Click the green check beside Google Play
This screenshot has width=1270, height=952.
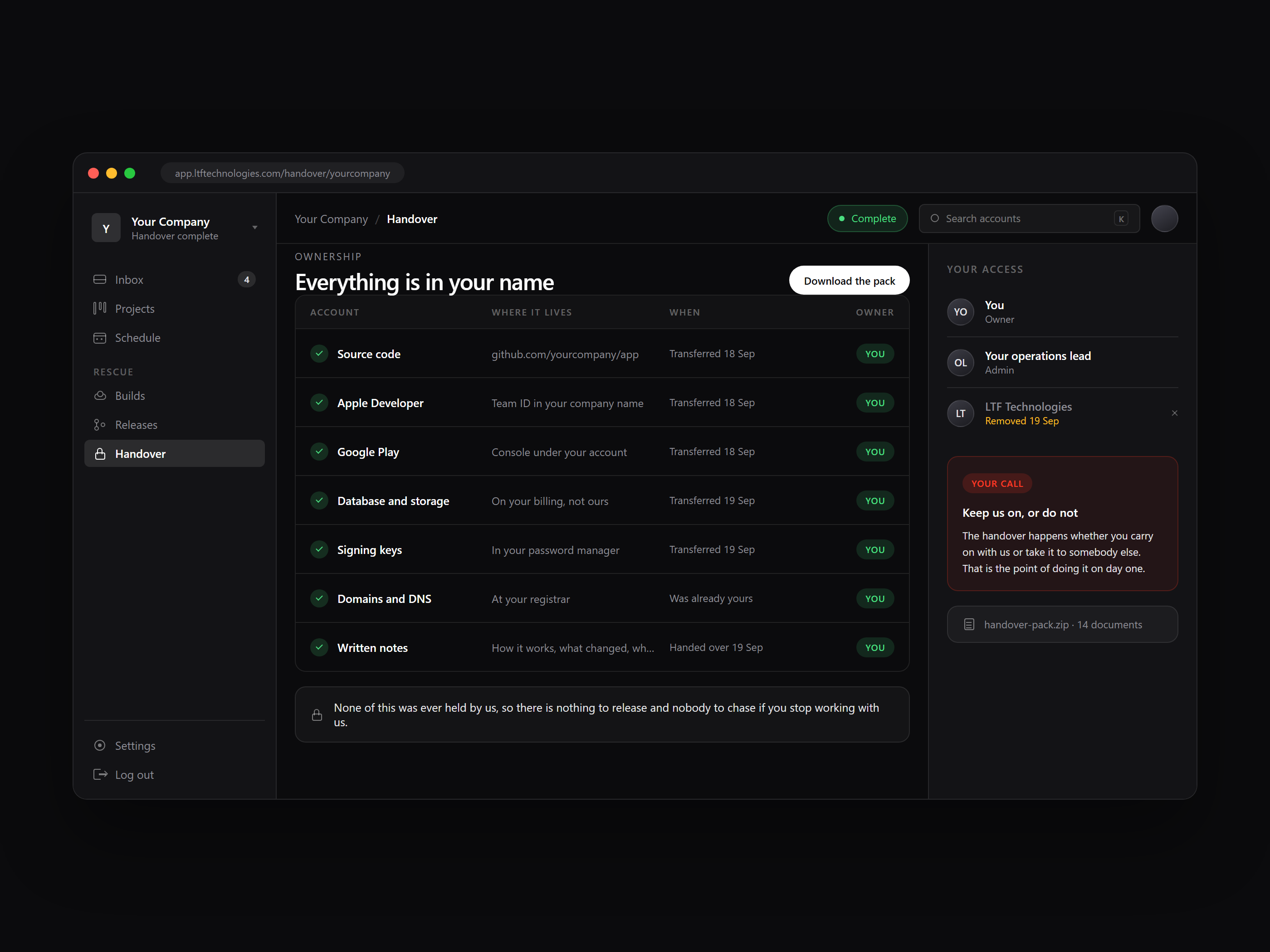point(319,452)
